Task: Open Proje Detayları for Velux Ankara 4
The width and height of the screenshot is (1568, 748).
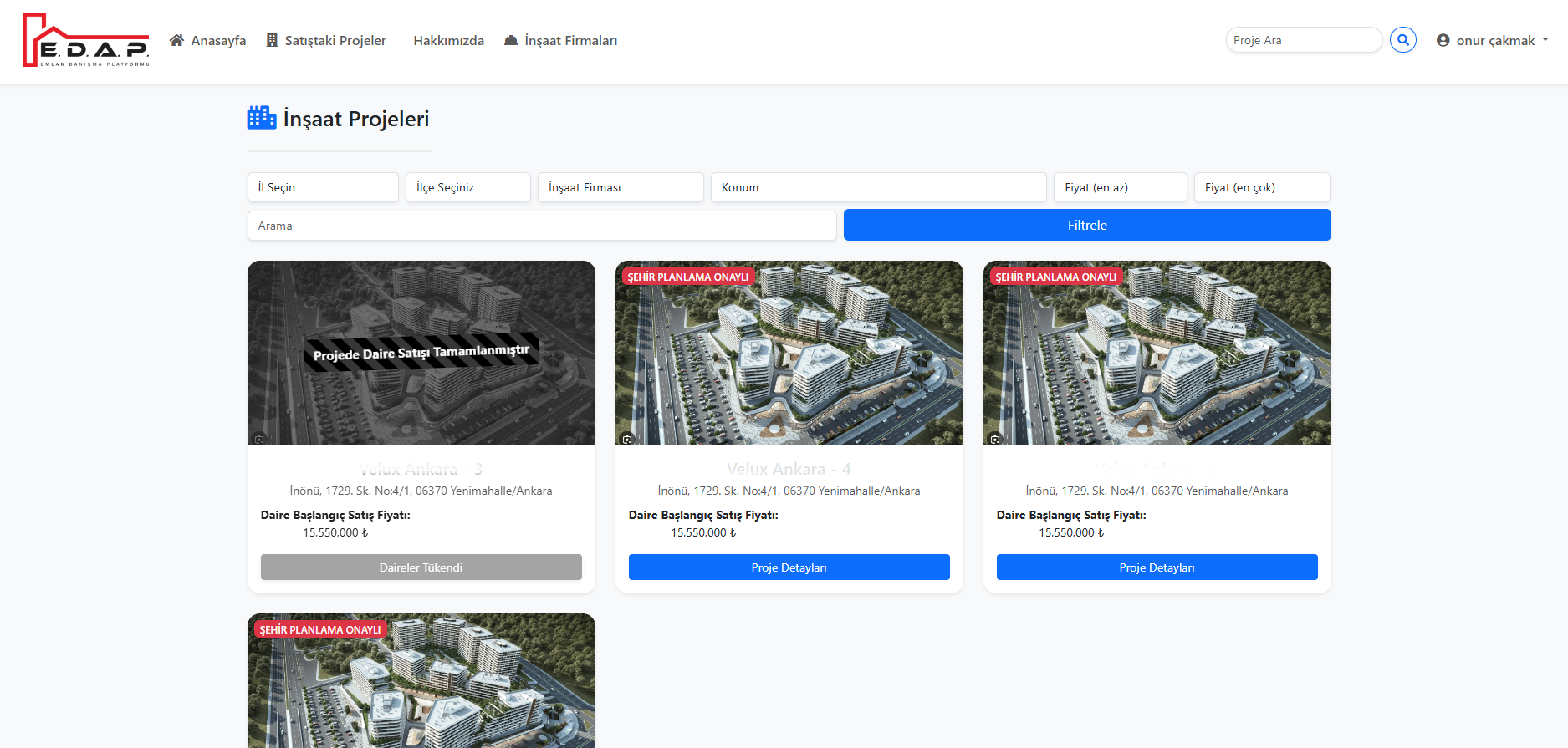Action: pyautogui.click(x=789, y=567)
